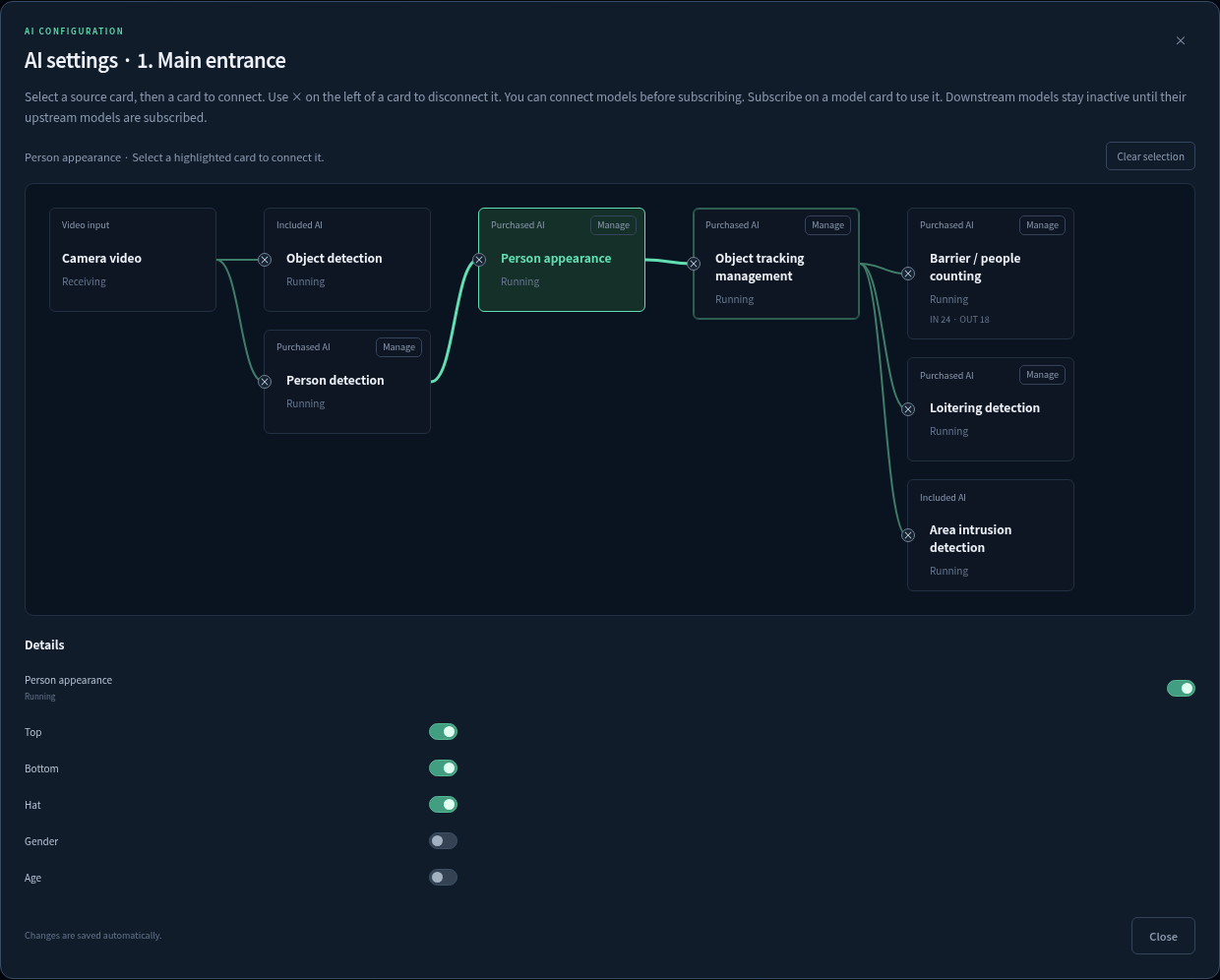The height and width of the screenshot is (980, 1220).
Task: Click the Clear selection button
Action: tap(1150, 156)
